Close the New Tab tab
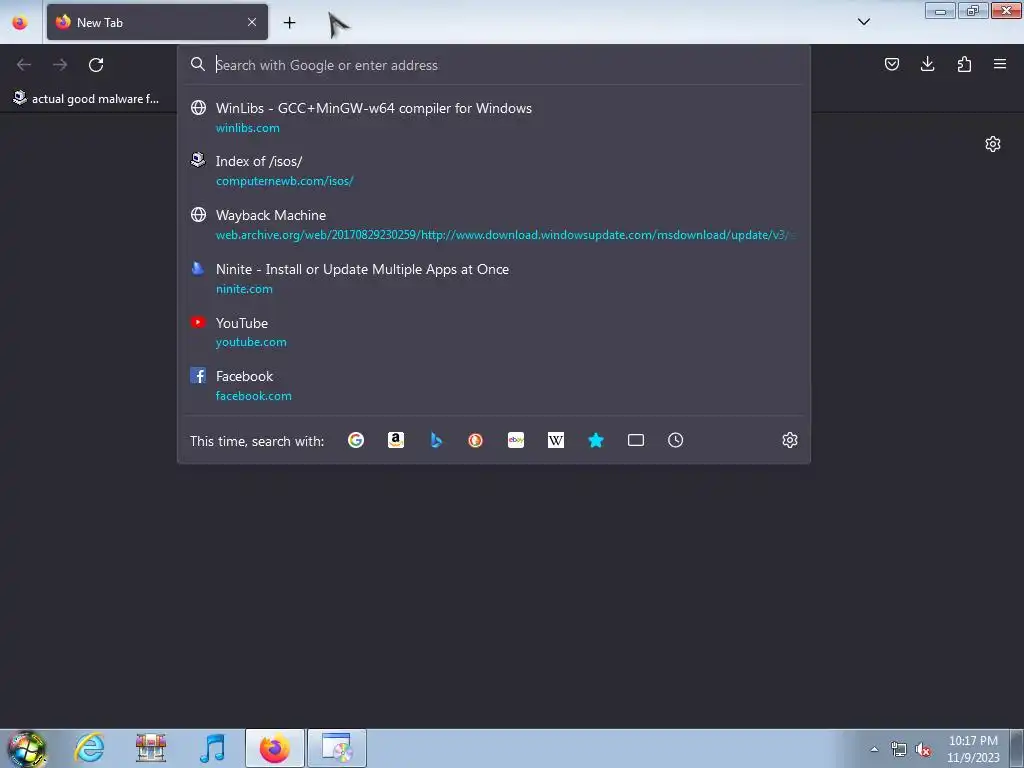Viewport: 1024px width, 768px height. pos(251,22)
